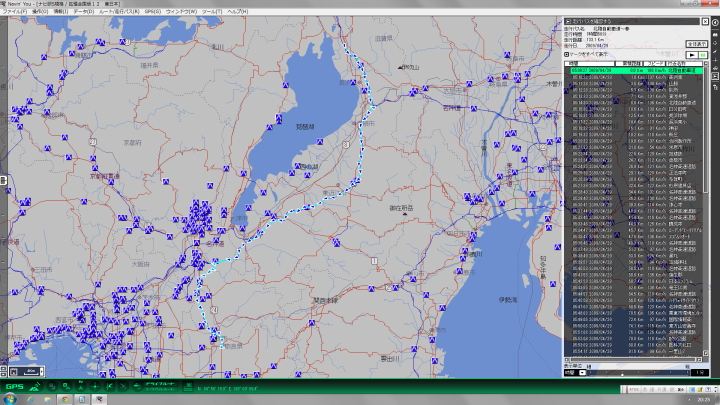Viewport: 720px width, 405px height.
Task: Click the car icon in right toolbar
Action: tap(715, 68)
